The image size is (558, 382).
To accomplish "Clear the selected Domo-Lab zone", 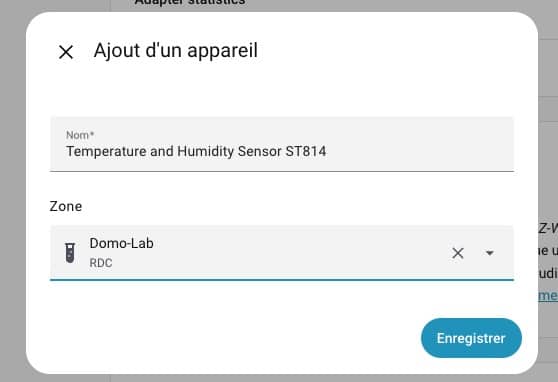I will point(458,253).
